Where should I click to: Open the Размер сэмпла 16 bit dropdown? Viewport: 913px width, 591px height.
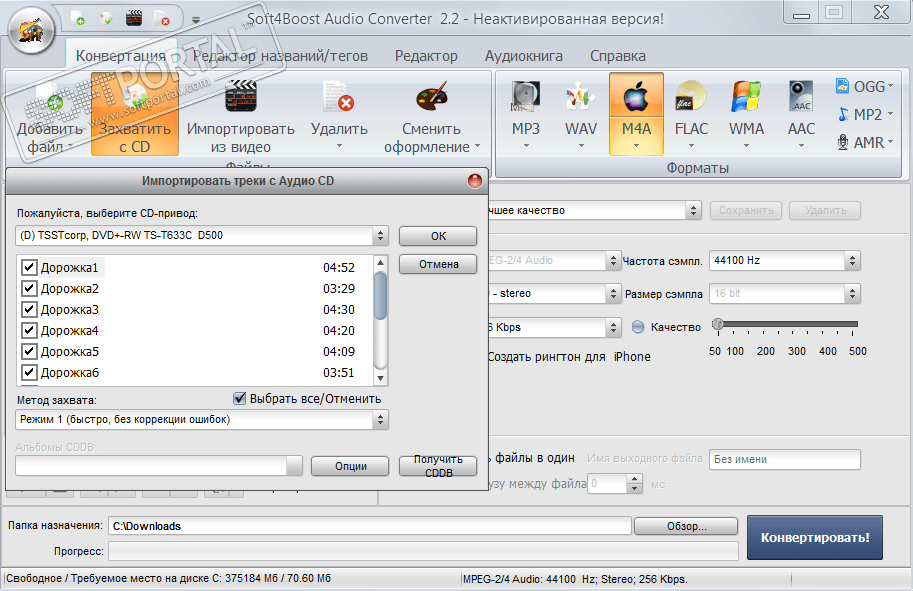click(852, 293)
